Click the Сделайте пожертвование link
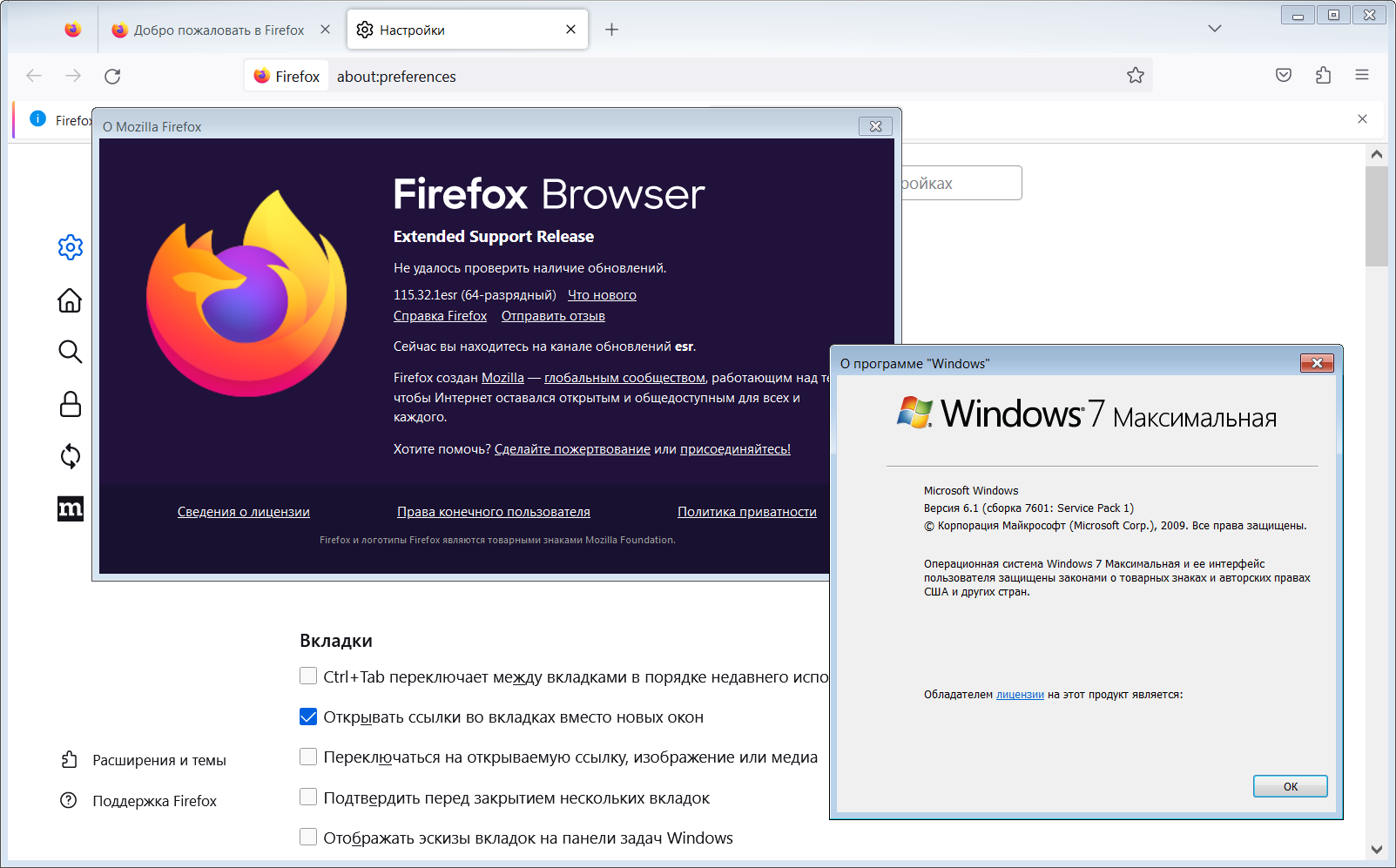 (x=572, y=449)
